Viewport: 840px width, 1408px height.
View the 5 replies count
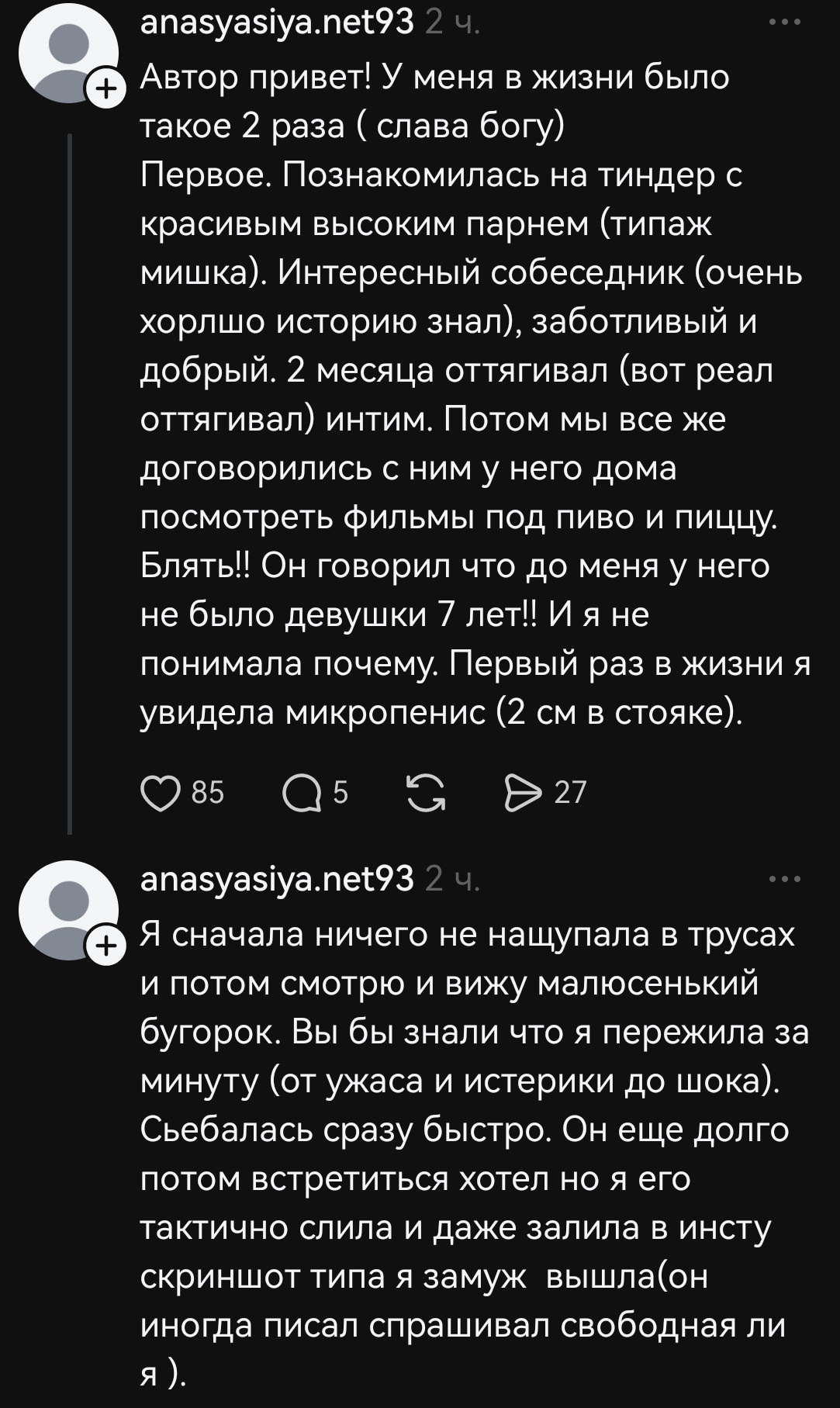coord(340,793)
